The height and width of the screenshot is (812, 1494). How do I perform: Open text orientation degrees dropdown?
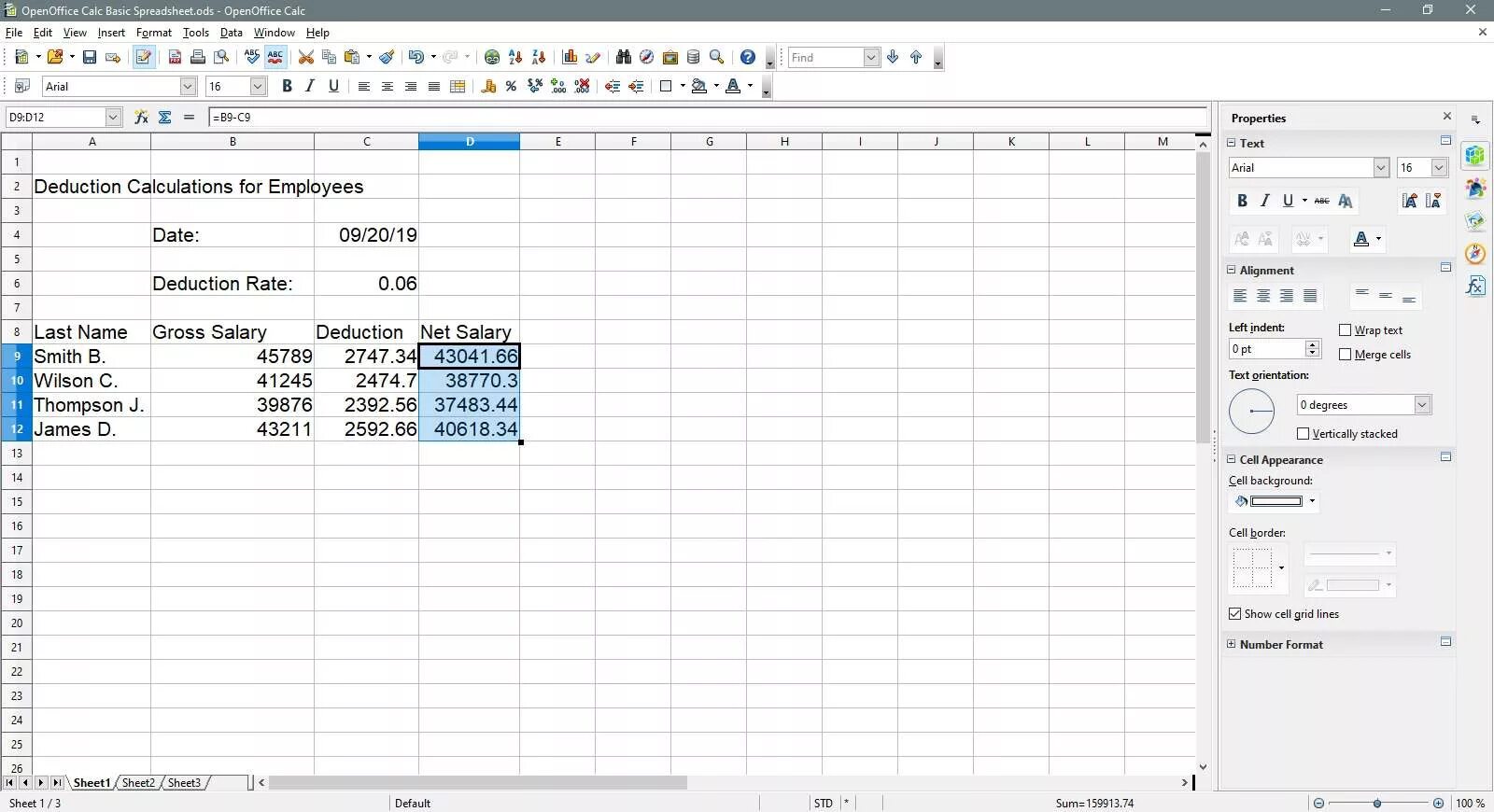pyautogui.click(x=1422, y=404)
